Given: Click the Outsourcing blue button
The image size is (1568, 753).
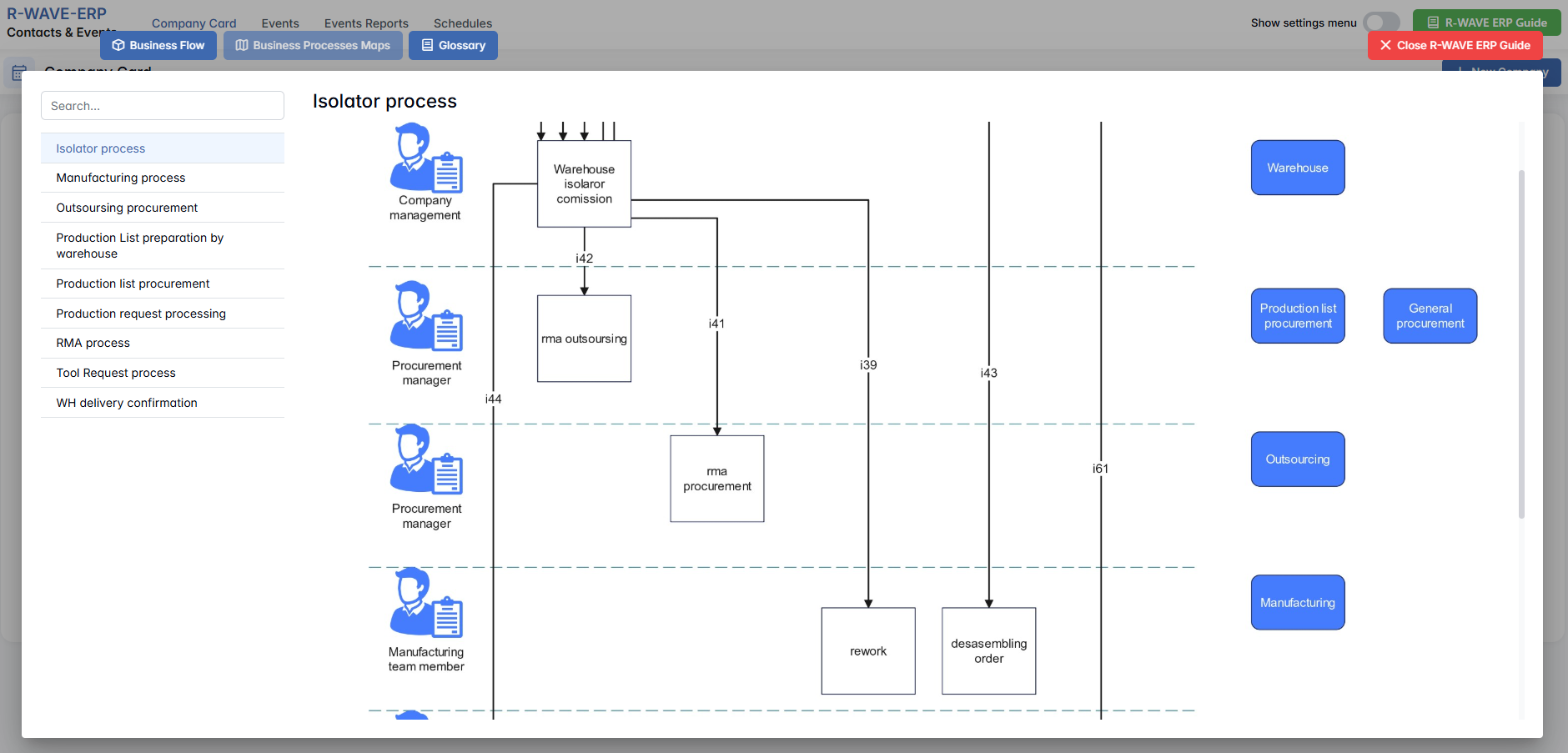Looking at the screenshot, I should coord(1297,459).
